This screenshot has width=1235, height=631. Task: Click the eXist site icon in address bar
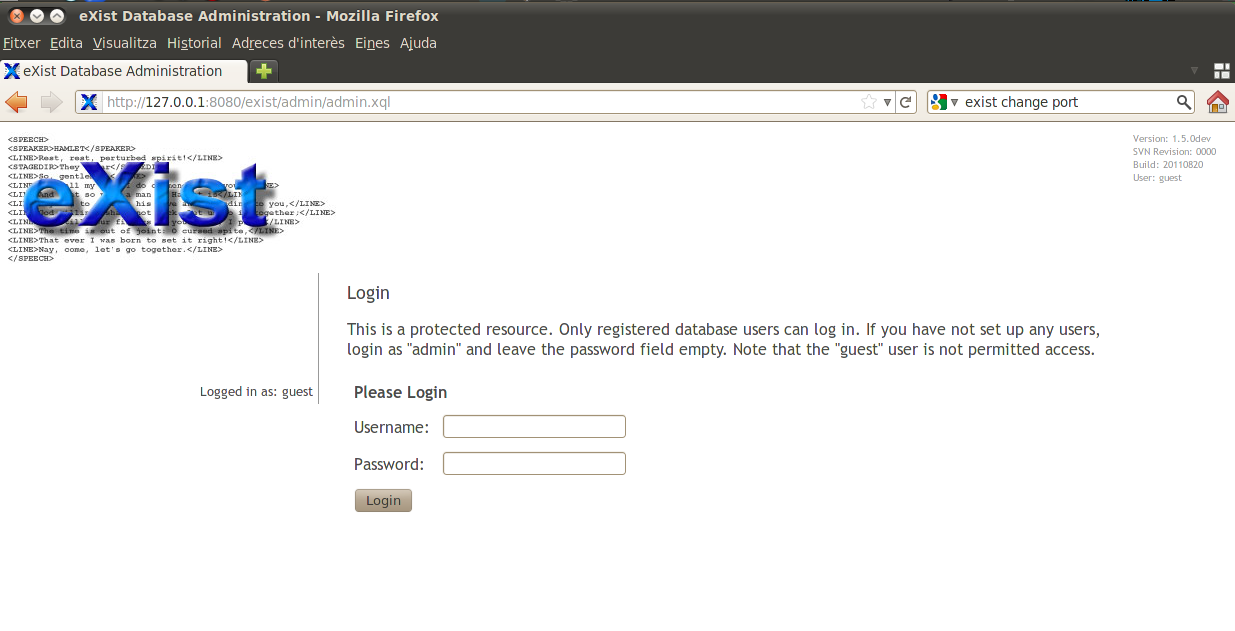[89, 102]
